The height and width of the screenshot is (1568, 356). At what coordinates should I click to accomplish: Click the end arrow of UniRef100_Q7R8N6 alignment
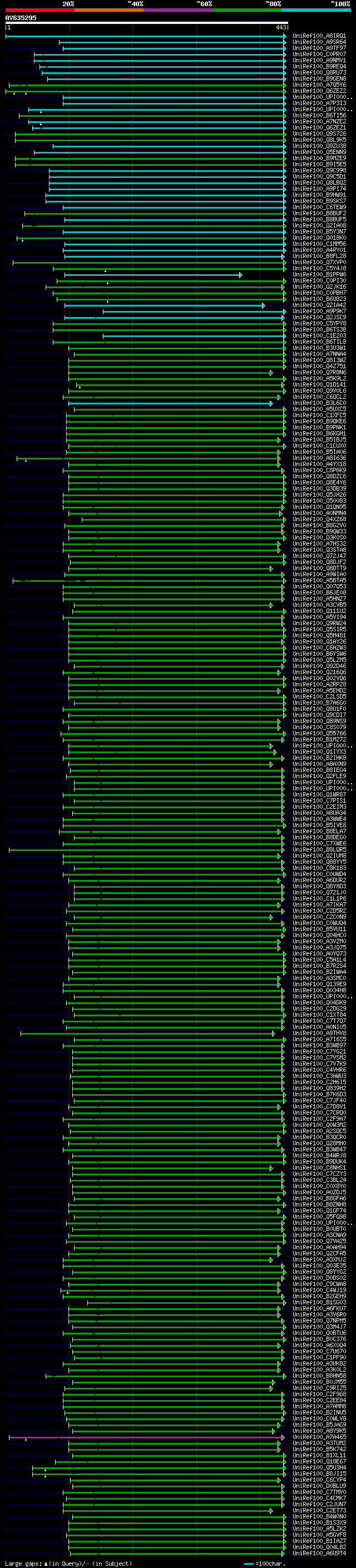271,373
